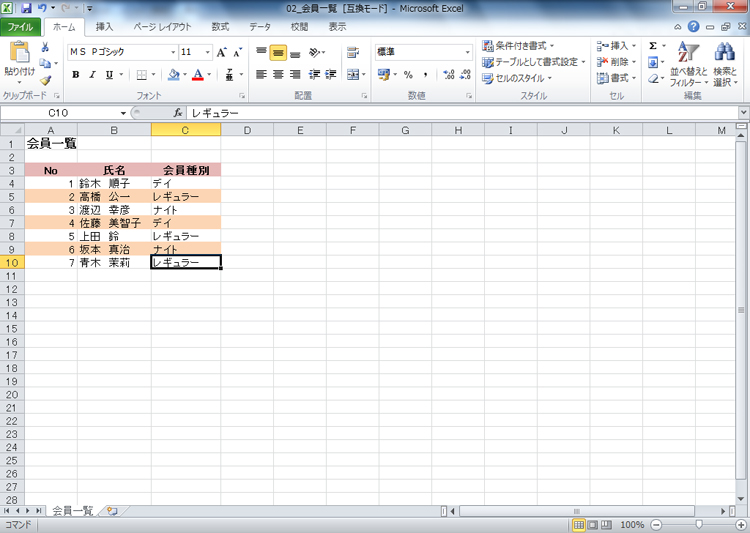Toggle top vertical alignment
The width and height of the screenshot is (750, 533).
(261, 52)
